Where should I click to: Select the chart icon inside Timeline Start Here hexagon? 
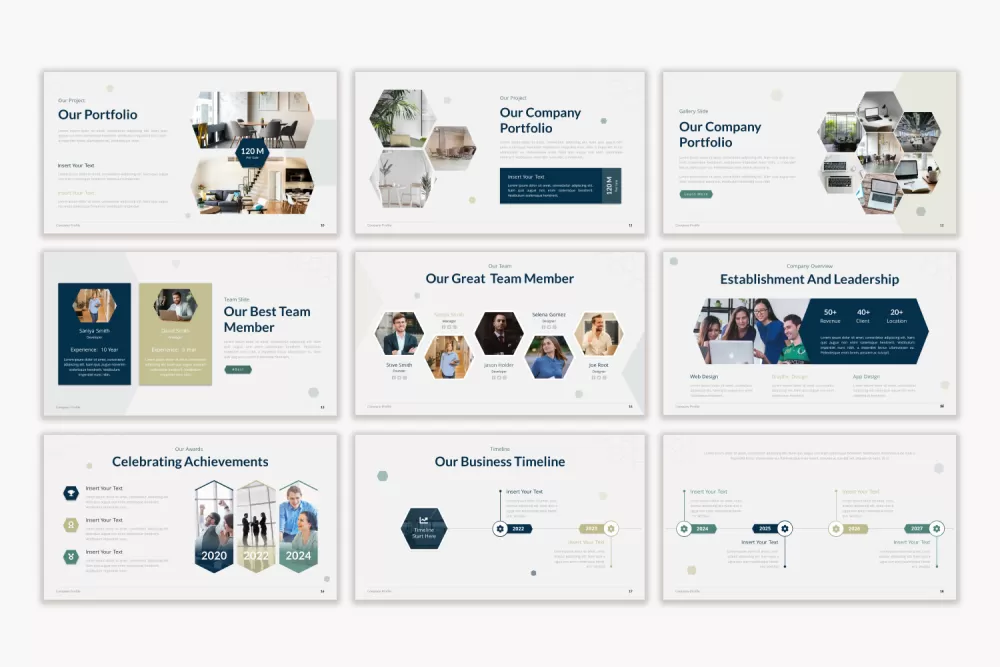click(x=424, y=520)
